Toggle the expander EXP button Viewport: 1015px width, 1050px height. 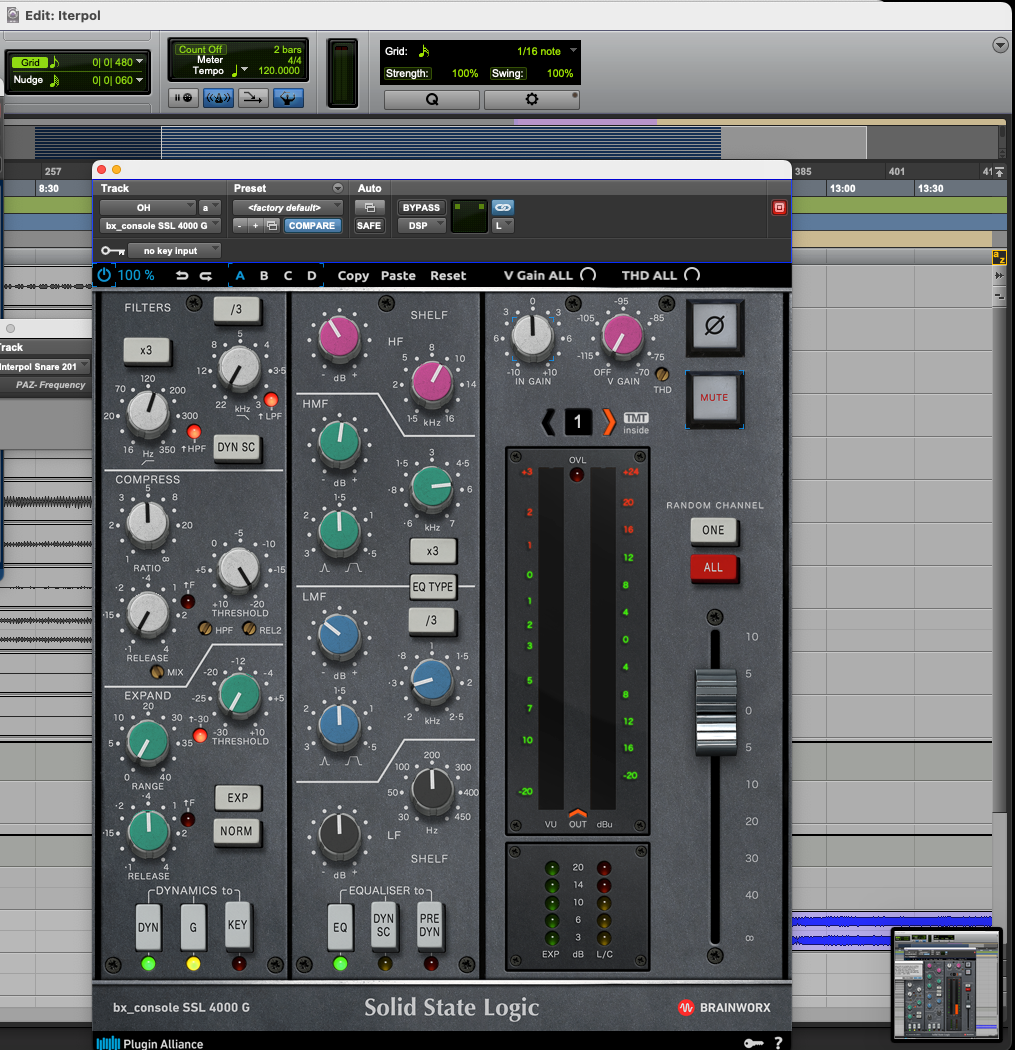(x=238, y=798)
